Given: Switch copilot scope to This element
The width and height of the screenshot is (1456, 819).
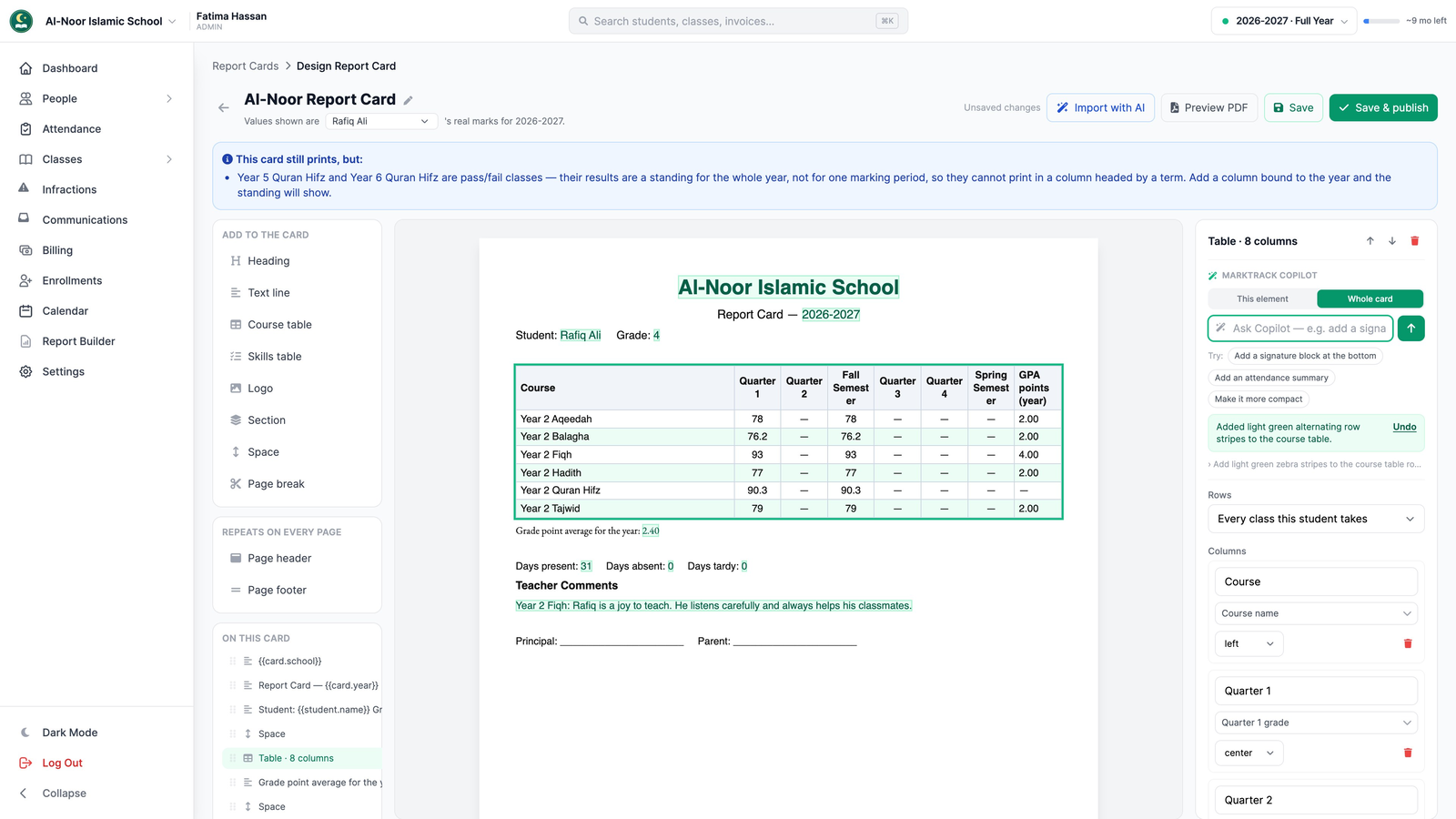Looking at the screenshot, I should (1262, 298).
